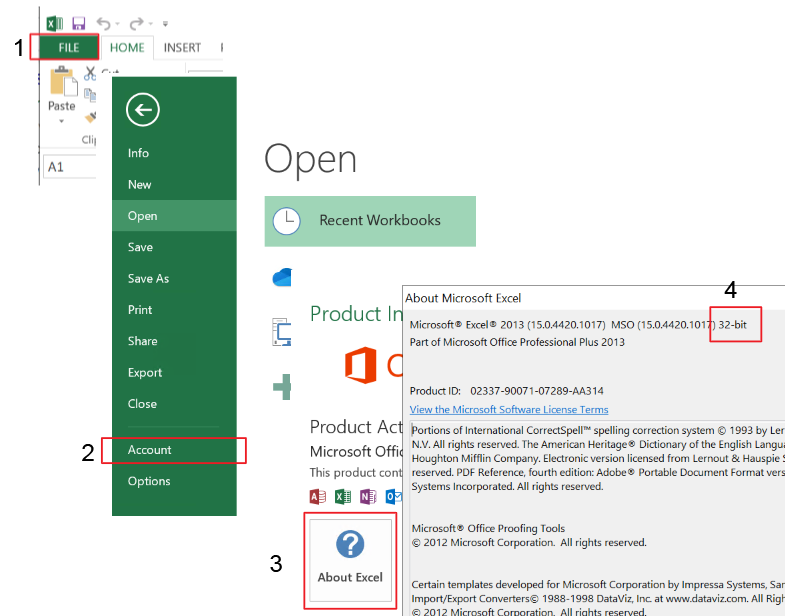Click the OneNote app icon
785x616 pixels.
pyautogui.click(x=368, y=496)
